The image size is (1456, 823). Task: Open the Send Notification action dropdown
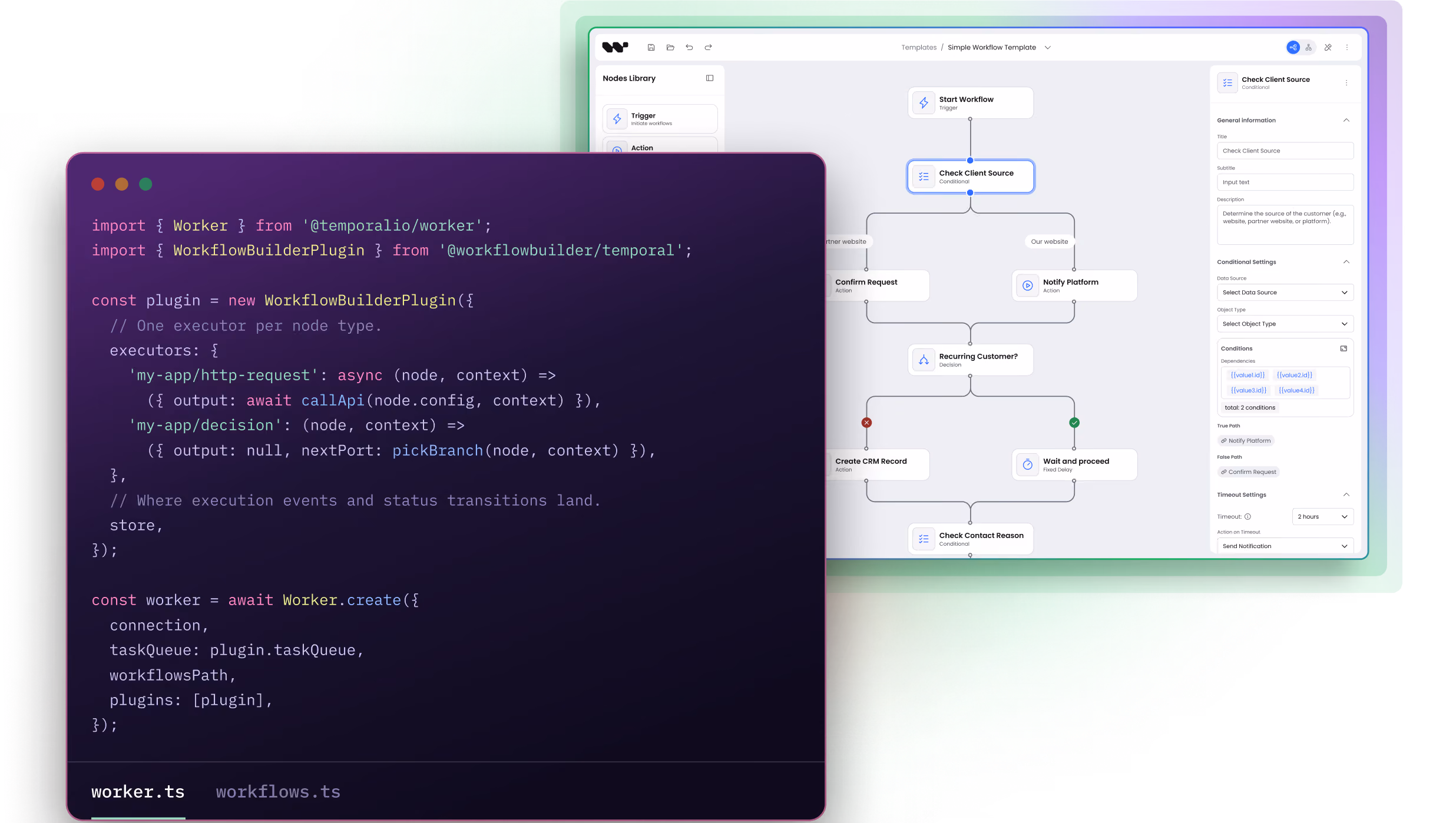pyautogui.click(x=1285, y=546)
